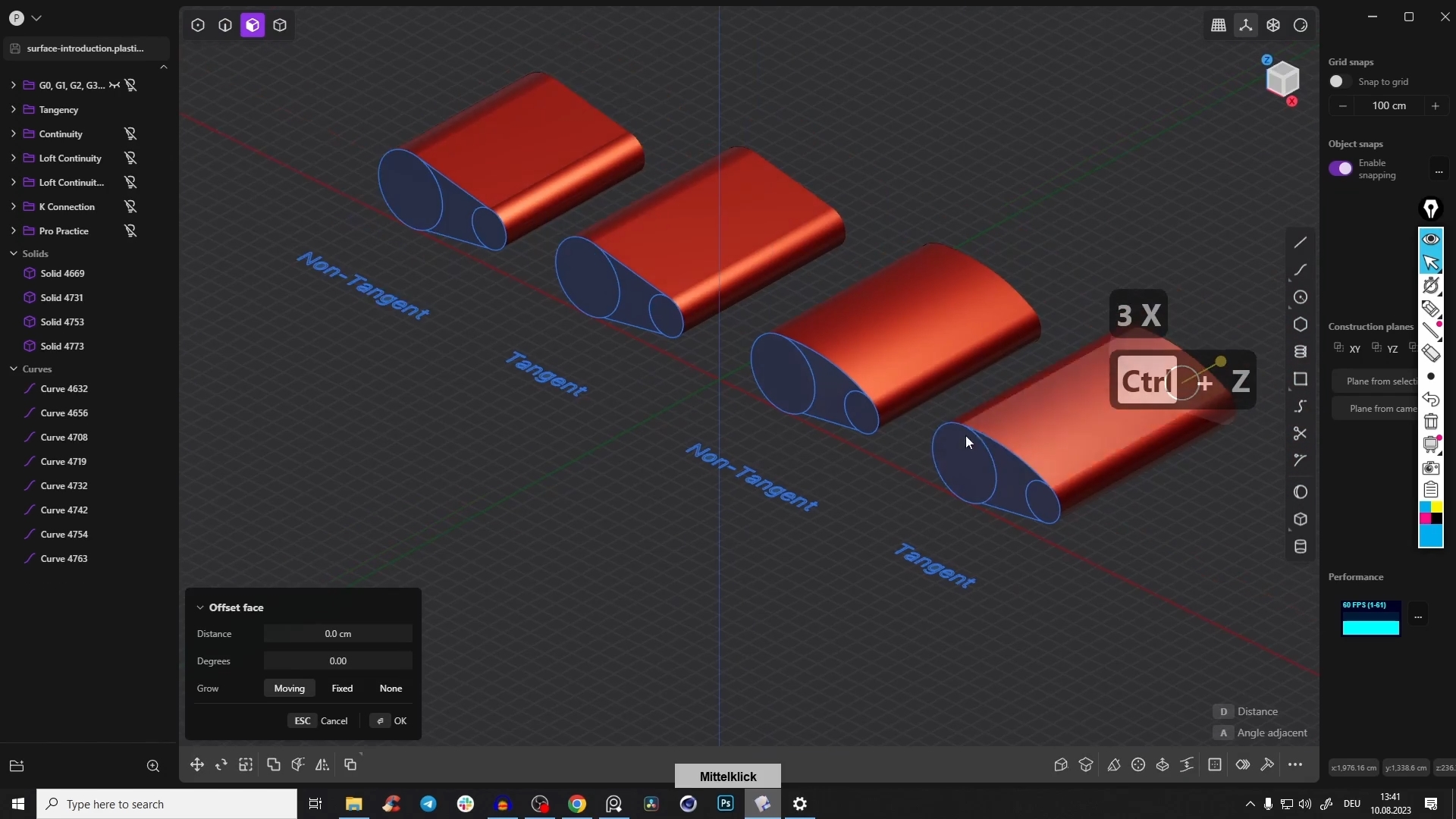Click the Distance input field
This screenshot has width=1456, height=819.
[x=338, y=634]
